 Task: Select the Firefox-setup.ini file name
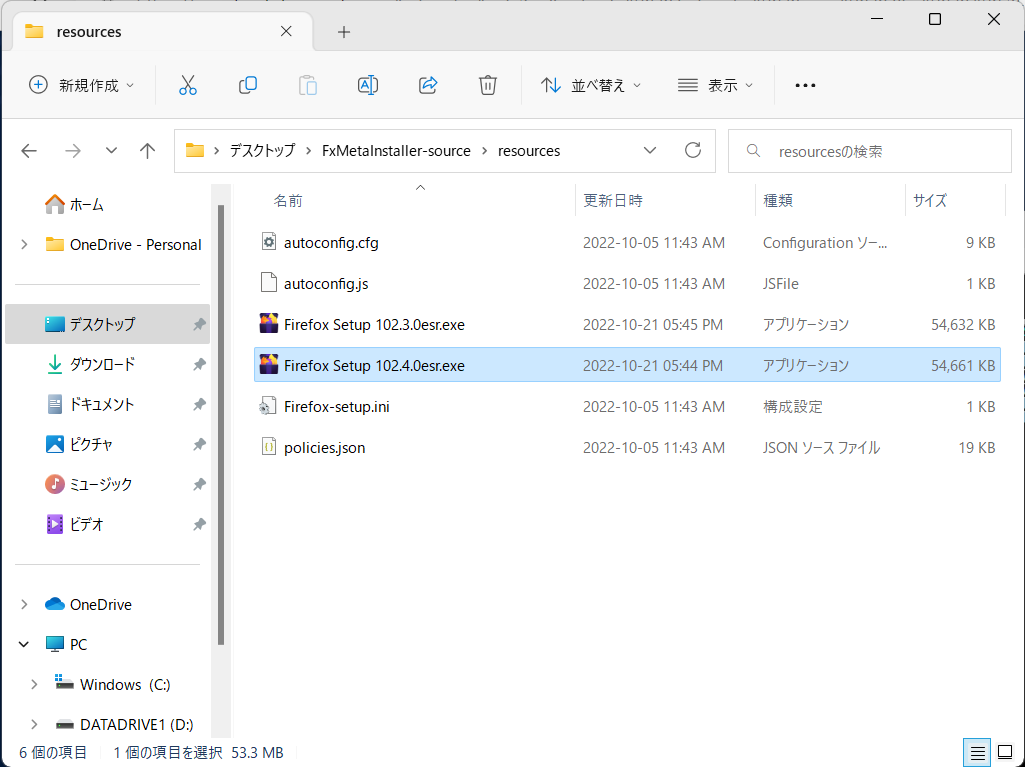click(x=337, y=407)
